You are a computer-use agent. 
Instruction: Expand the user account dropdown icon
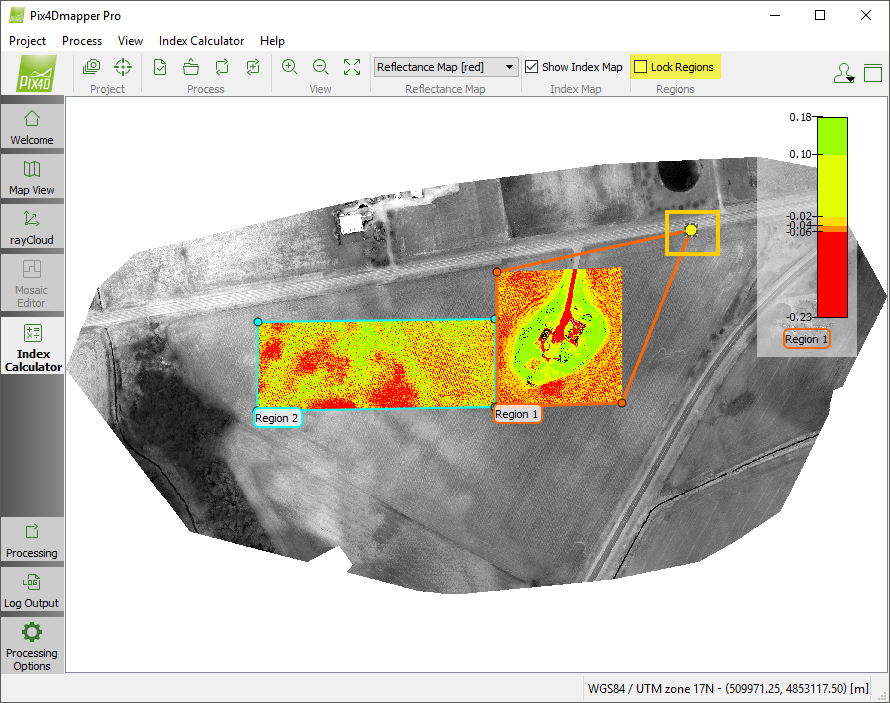844,73
